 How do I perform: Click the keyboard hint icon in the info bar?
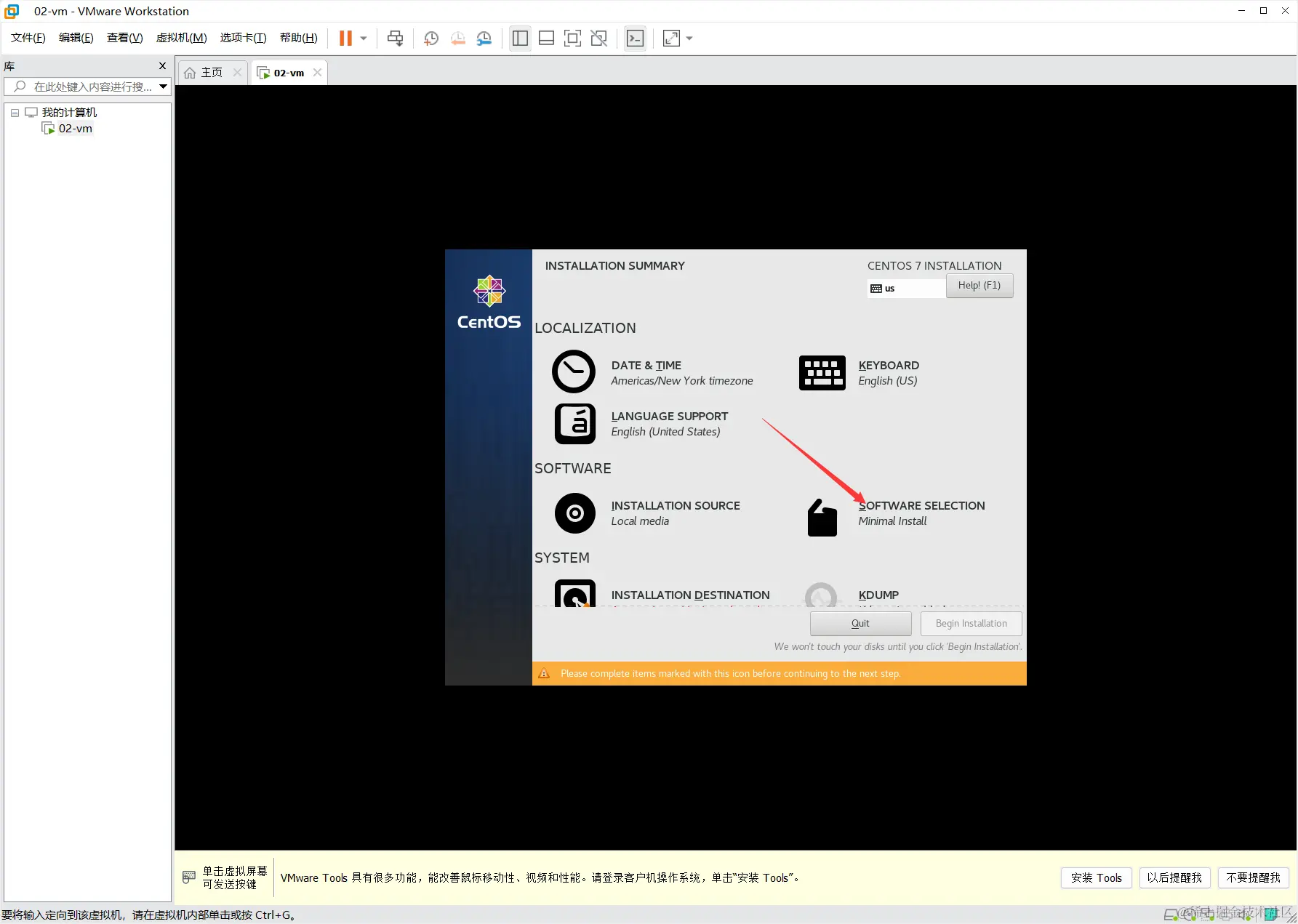(189, 877)
